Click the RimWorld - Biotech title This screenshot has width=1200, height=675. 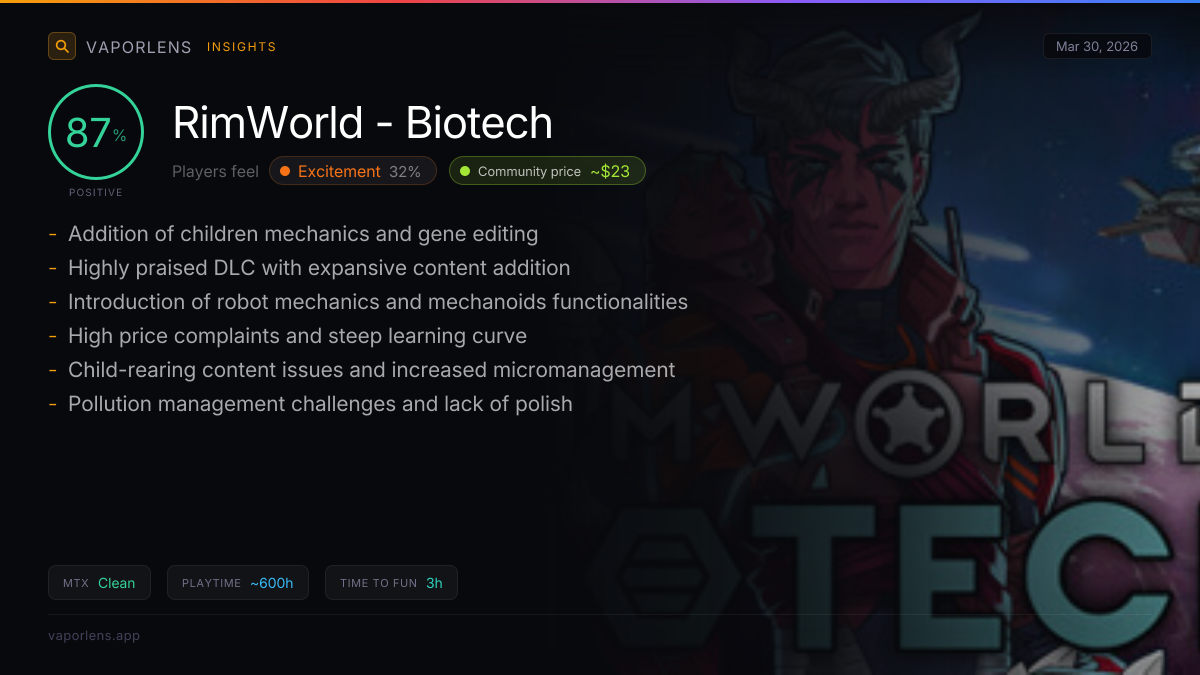click(x=362, y=123)
